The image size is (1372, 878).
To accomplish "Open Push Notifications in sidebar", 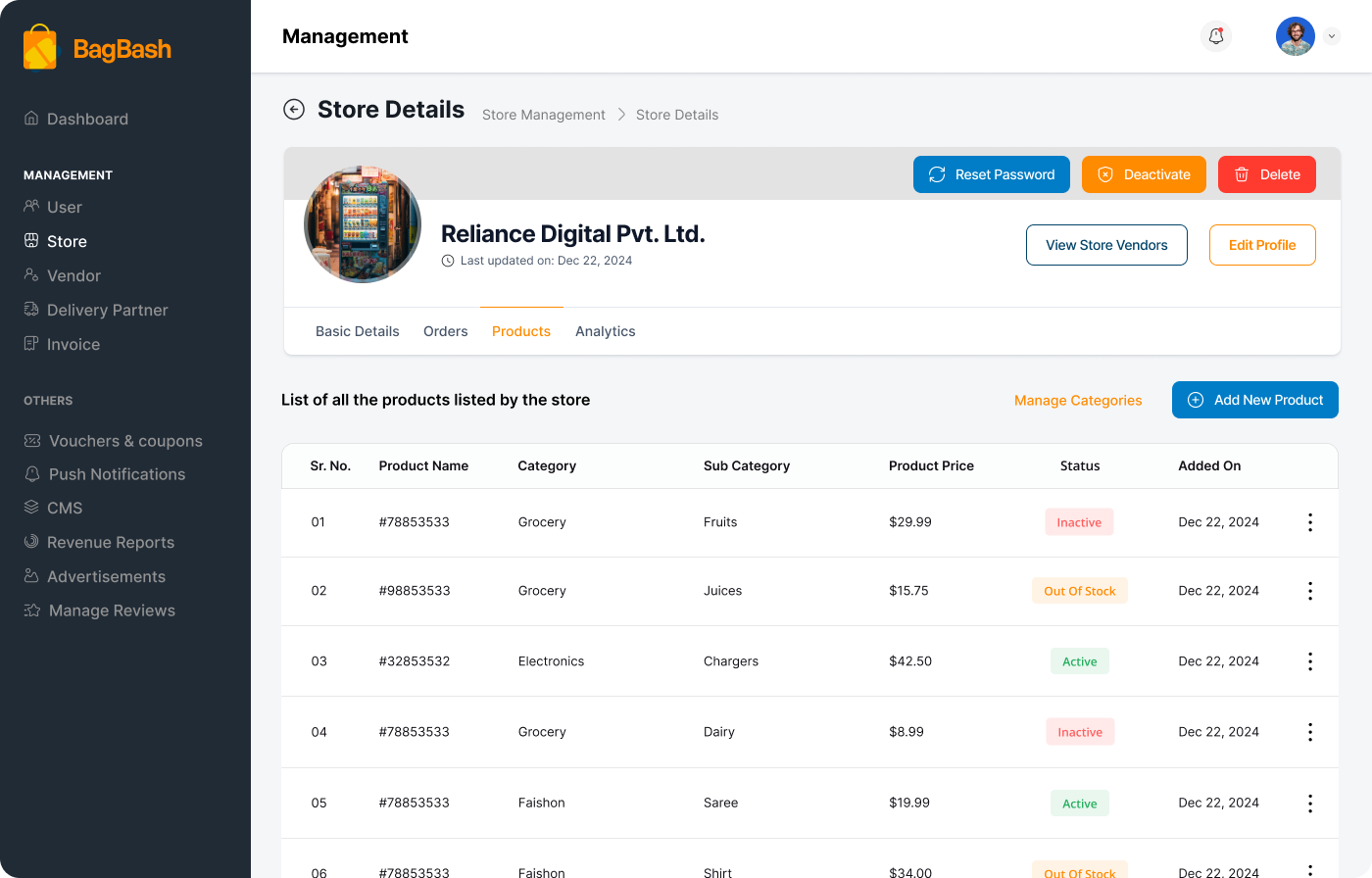I will click(117, 474).
